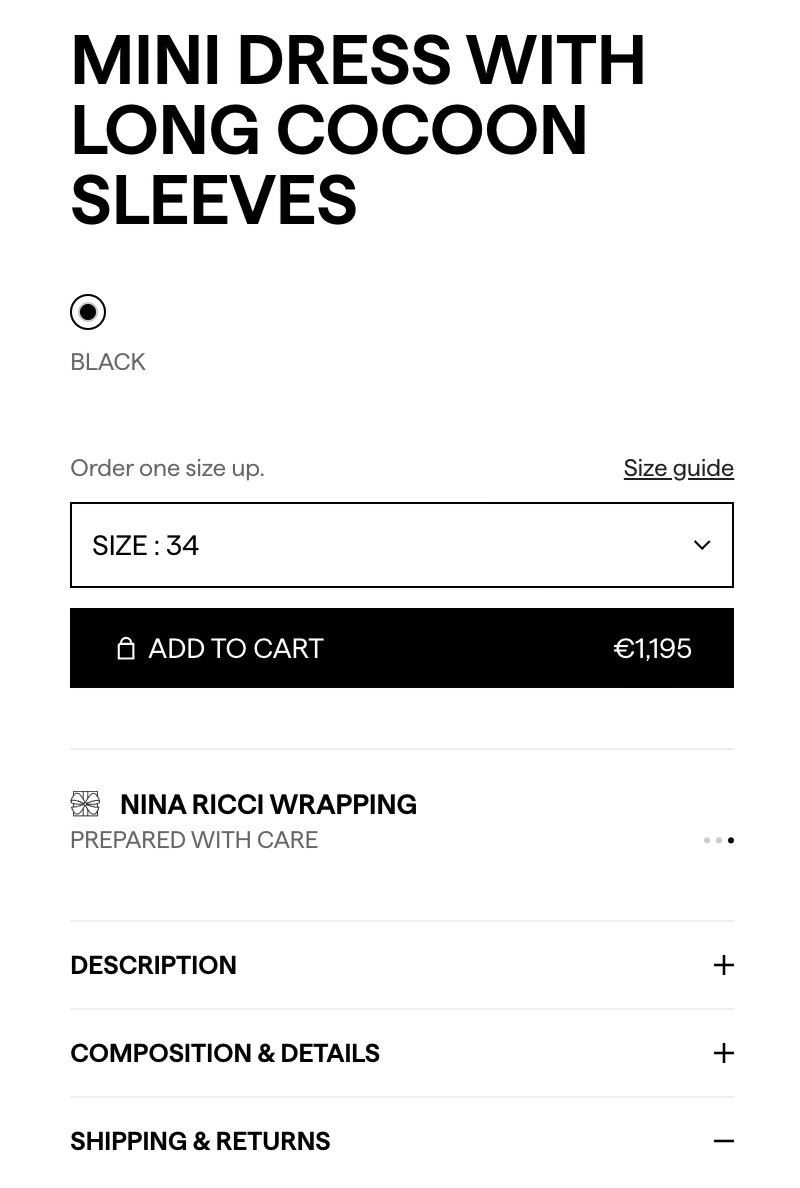Image resolution: width=800 pixels, height=1188 pixels.
Task: Select the third carousel dot
Action: pyautogui.click(x=730, y=840)
